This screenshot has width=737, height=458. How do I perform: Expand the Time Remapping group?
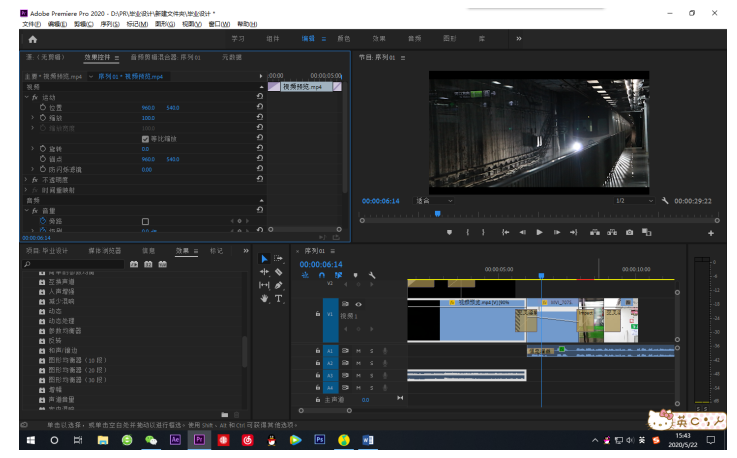pos(27,190)
